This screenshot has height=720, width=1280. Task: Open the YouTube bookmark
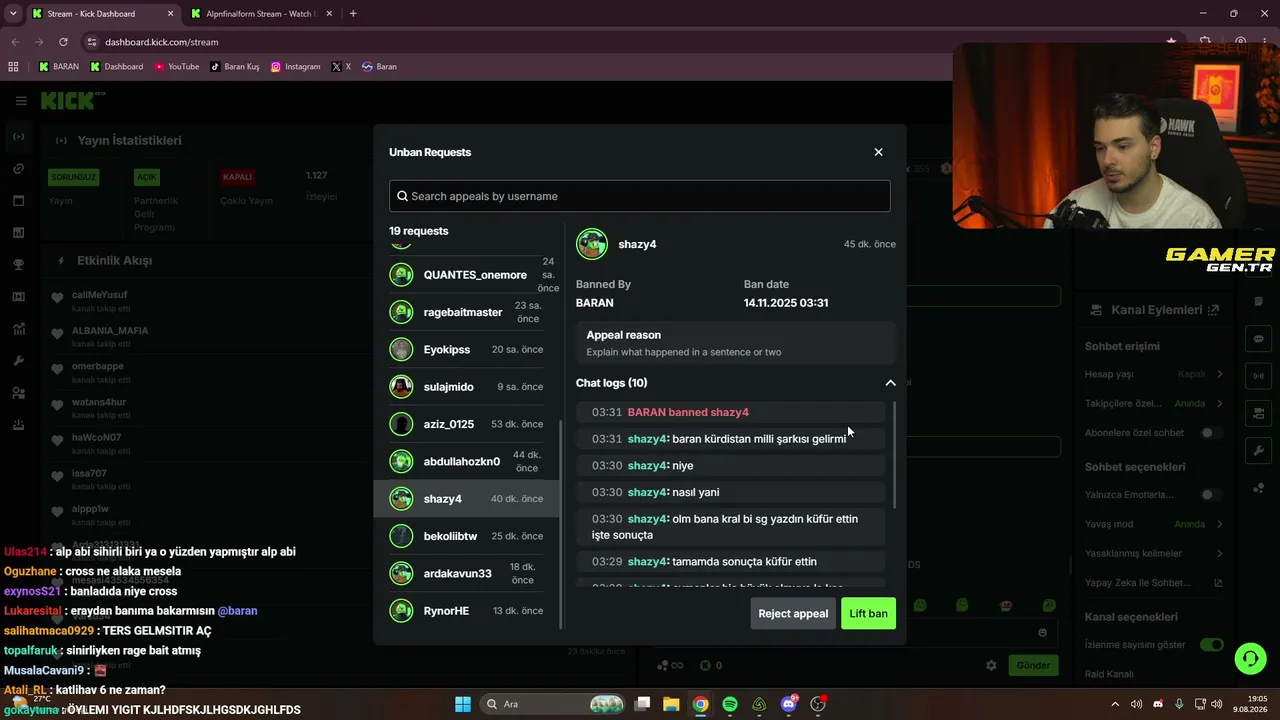click(177, 67)
